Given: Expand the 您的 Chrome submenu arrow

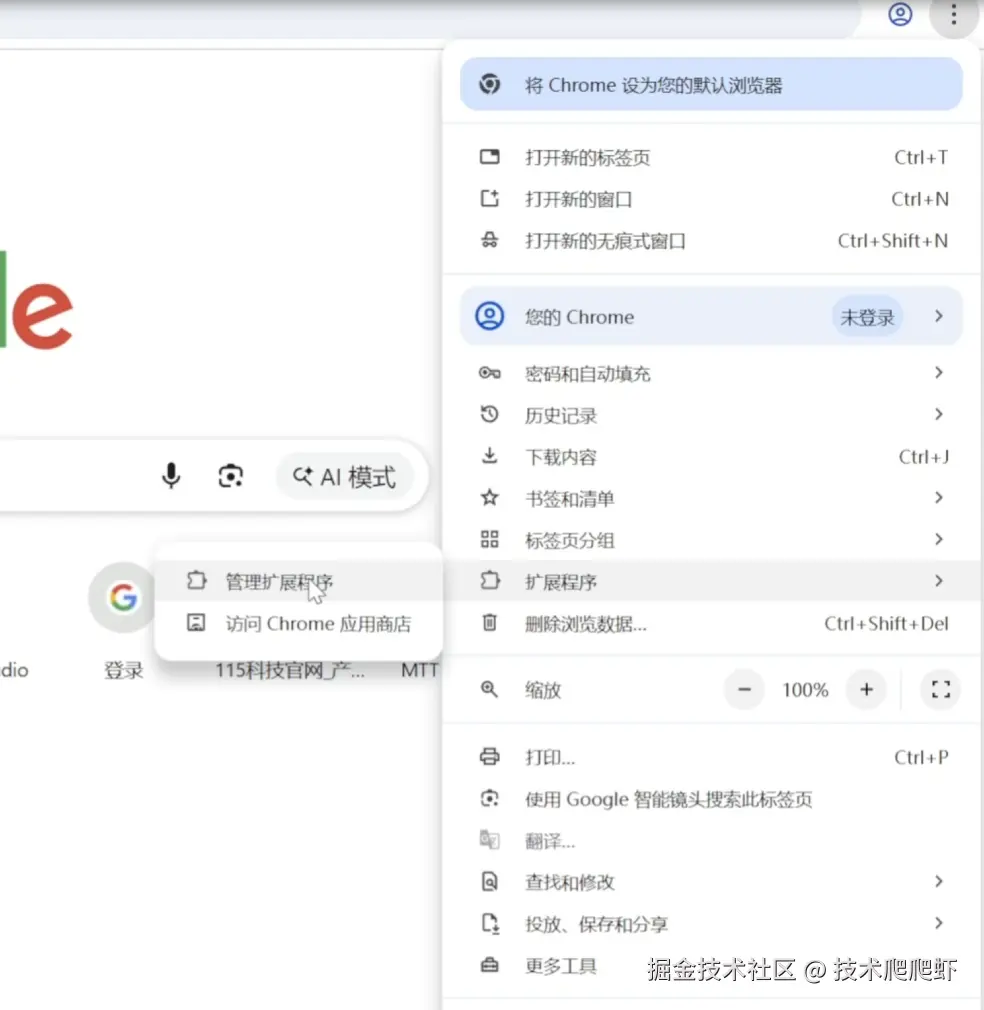Looking at the screenshot, I should [x=939, y=316].
